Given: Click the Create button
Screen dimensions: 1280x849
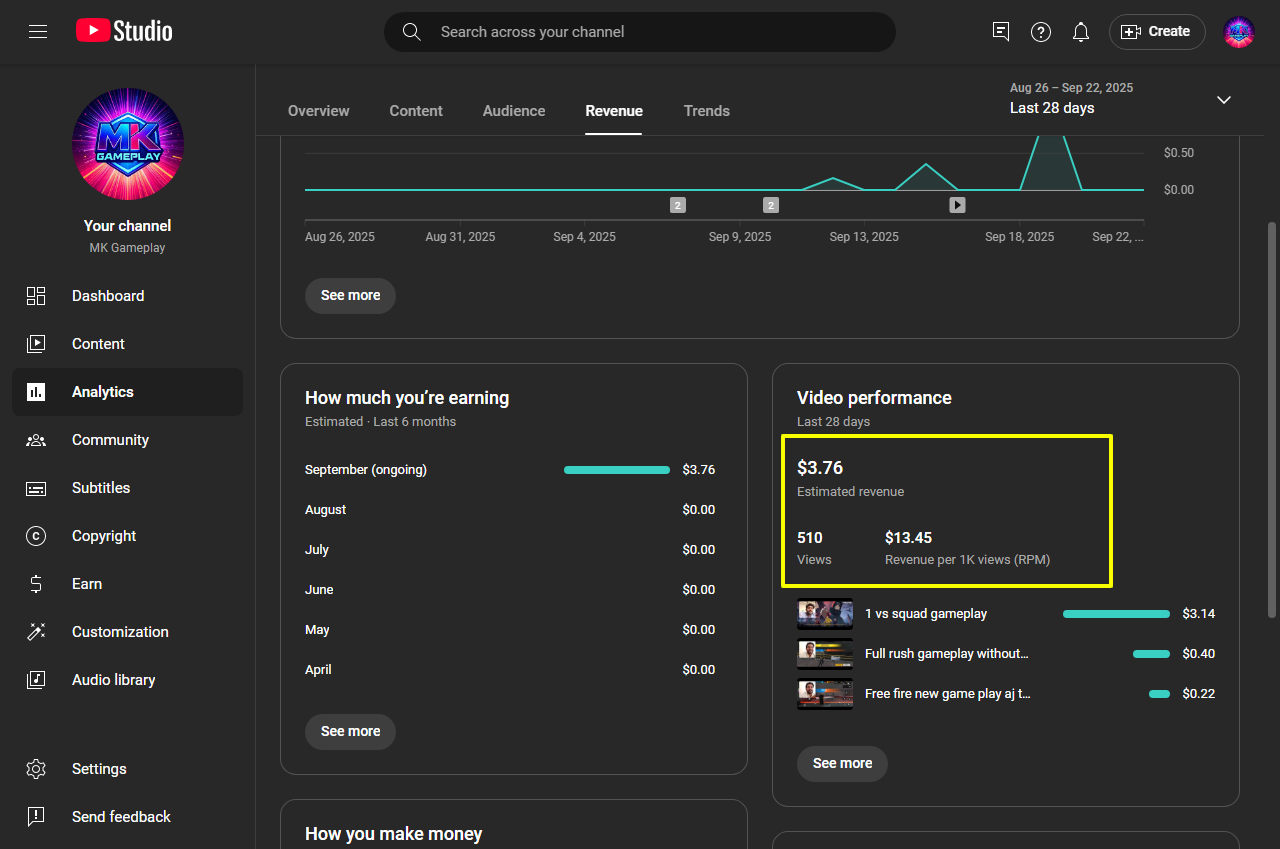Looking at the screenshot, I should point(1157,32).
